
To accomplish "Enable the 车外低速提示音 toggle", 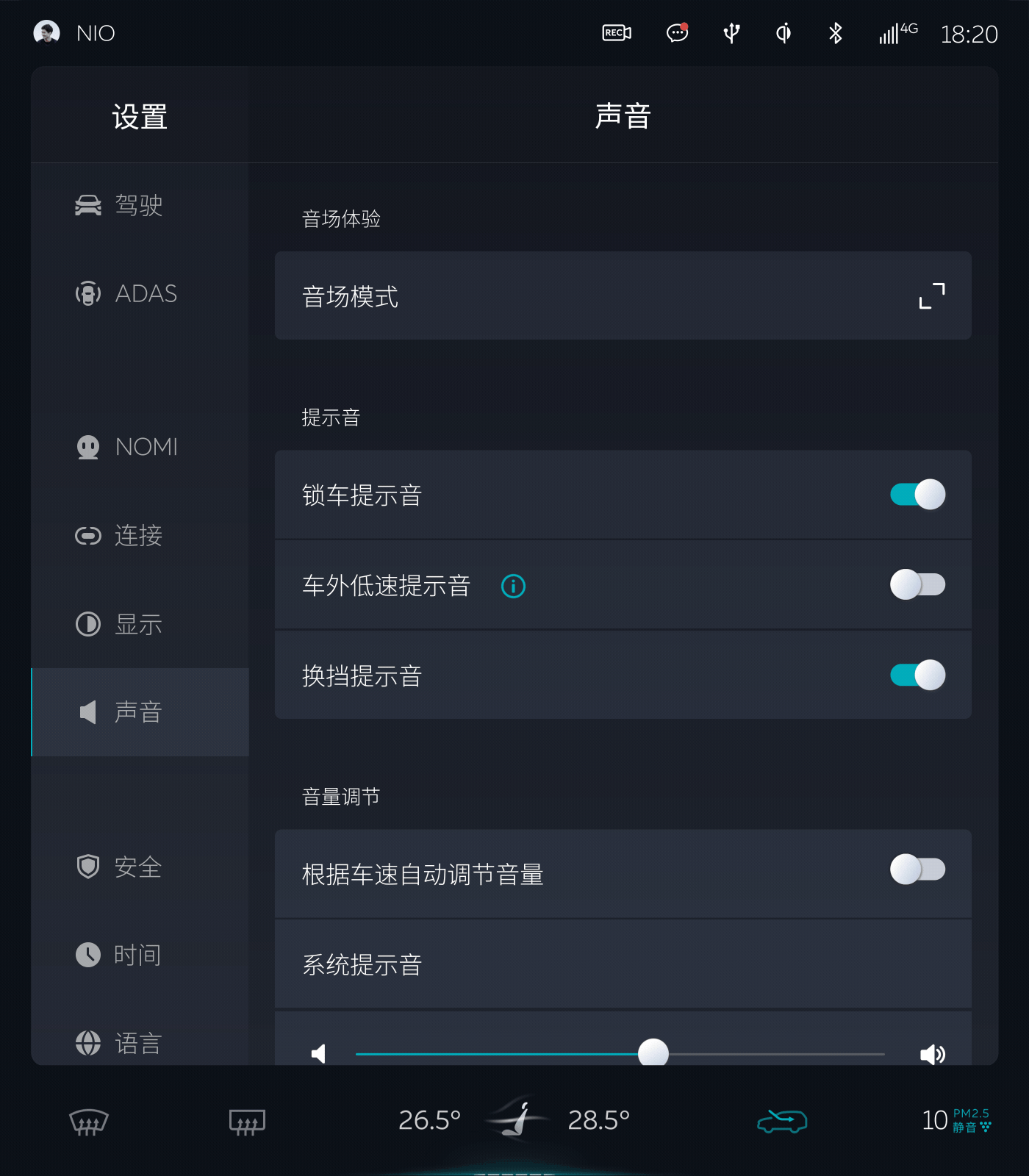I will coord(917,584).
